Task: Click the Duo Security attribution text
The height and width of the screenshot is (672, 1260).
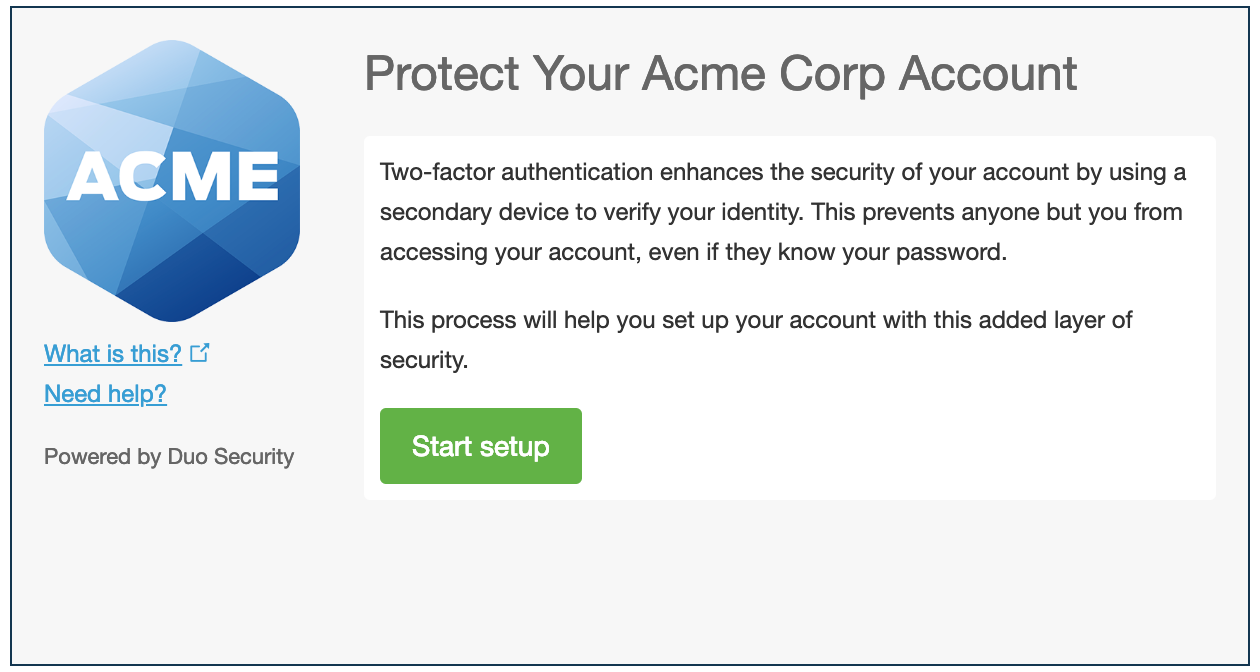Action: (x=168, y=456)
